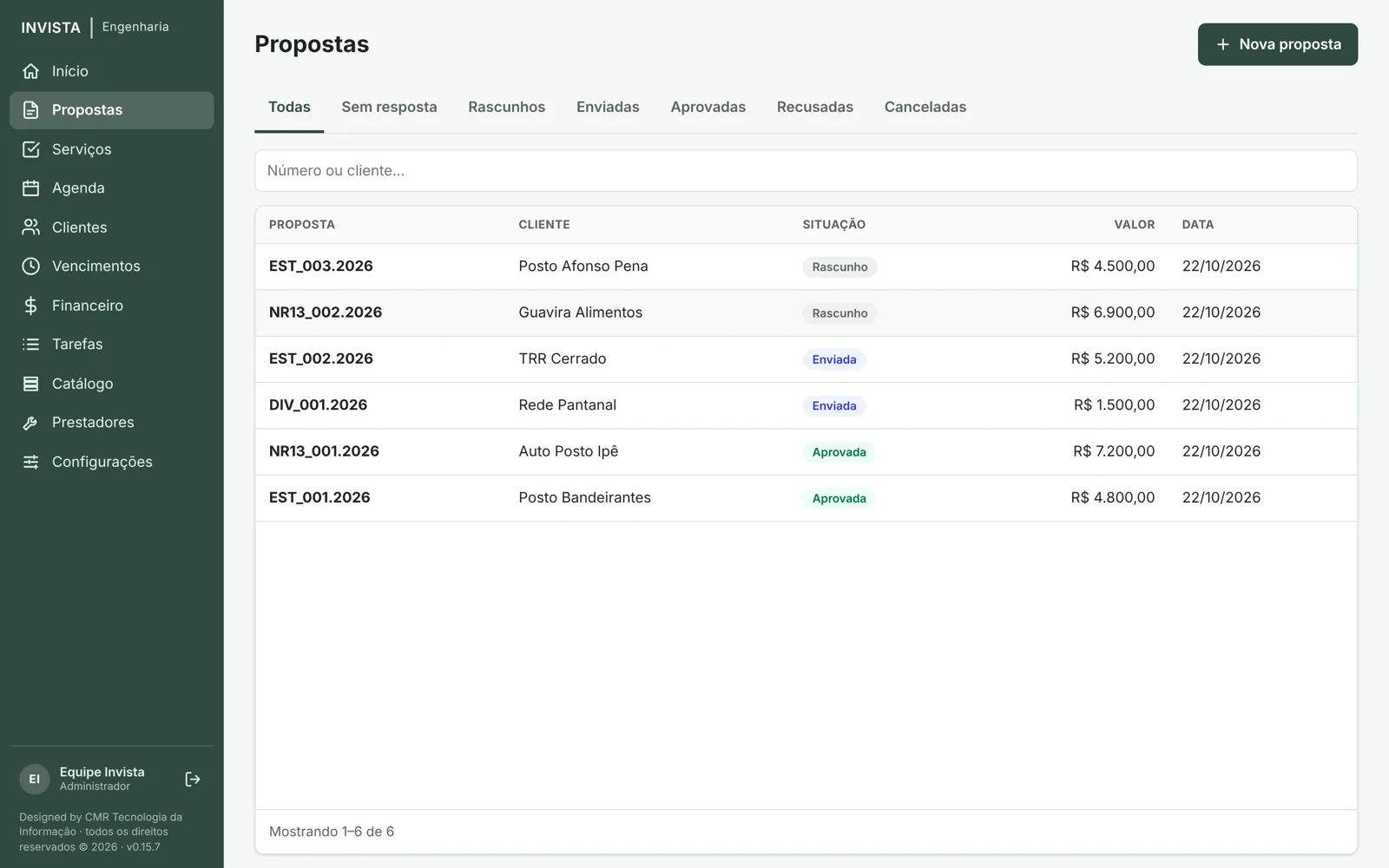Open the Rascunhos tab

pyautogui.click(x=506, y=108)
